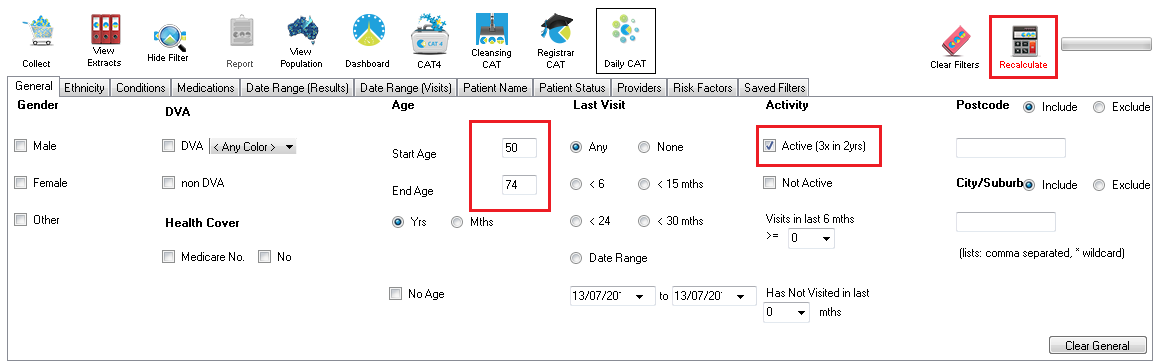Tick the Male gender checkbox
This screenshot has height=363, width=1155.
(21, 146)
